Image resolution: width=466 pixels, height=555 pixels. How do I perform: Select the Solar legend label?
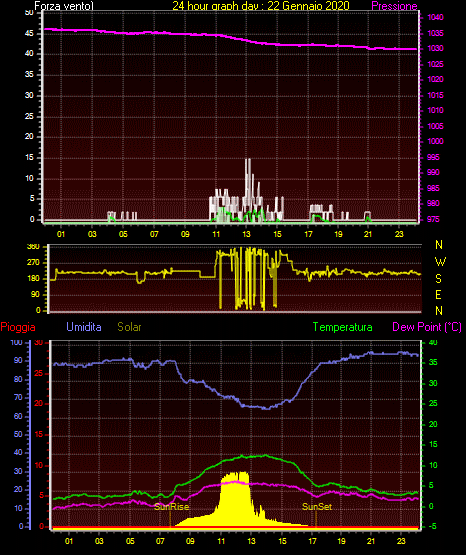coord(129,327)
